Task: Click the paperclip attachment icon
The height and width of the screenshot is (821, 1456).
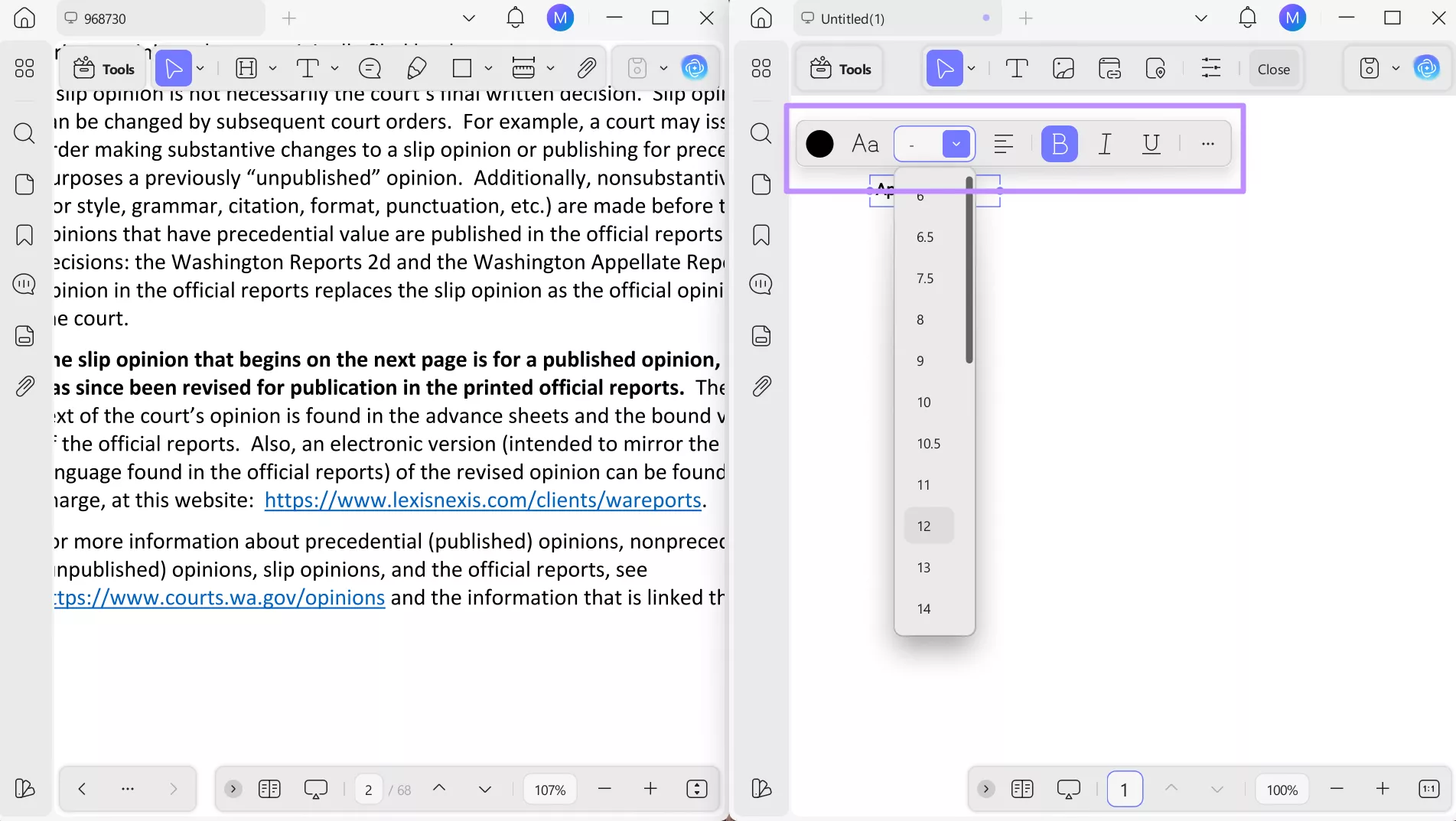Action: 586,67
